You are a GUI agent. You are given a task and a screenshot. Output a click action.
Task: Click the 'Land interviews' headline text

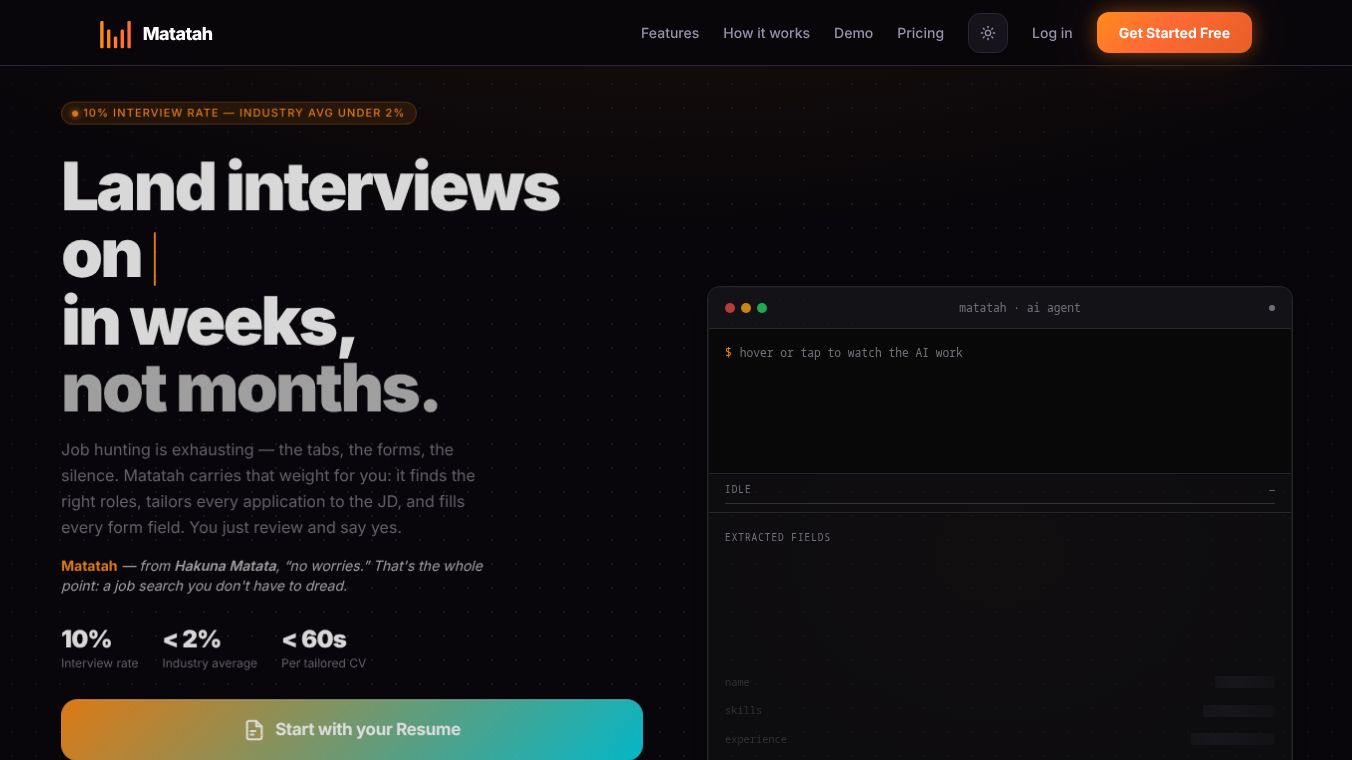[311, 187]
